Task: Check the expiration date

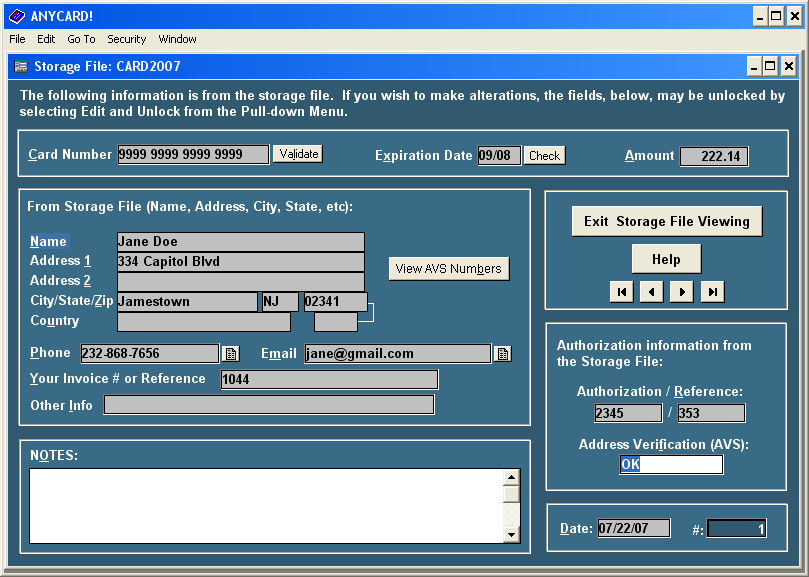Action: [544, 155]
